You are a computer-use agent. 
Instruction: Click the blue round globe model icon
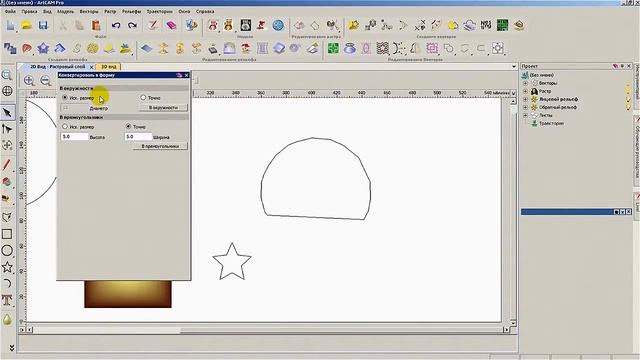coord(278,25)
